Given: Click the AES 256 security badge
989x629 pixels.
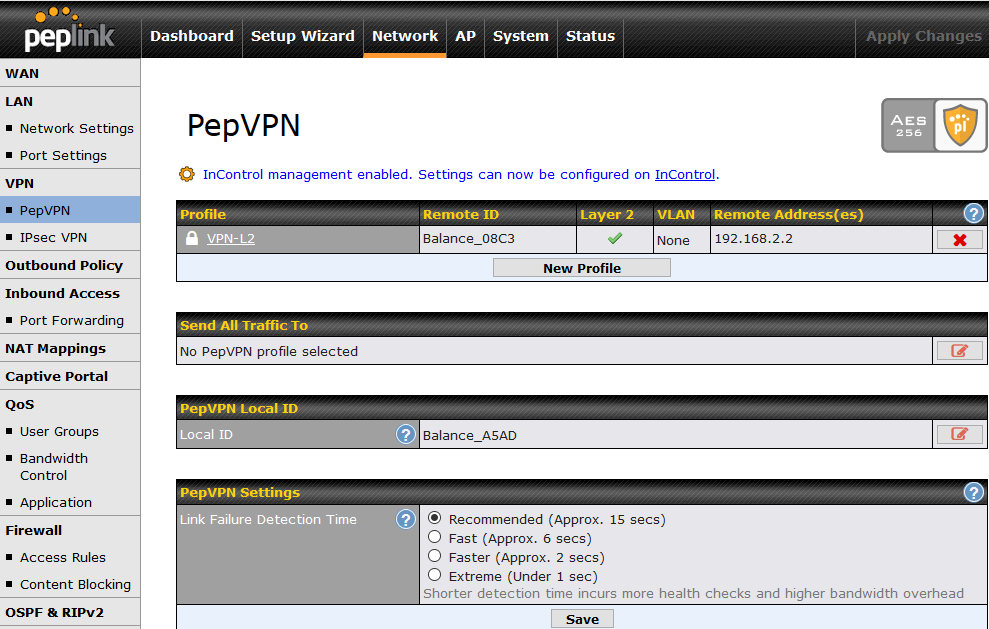Looking at the screenshot, I should click(933, 125).
